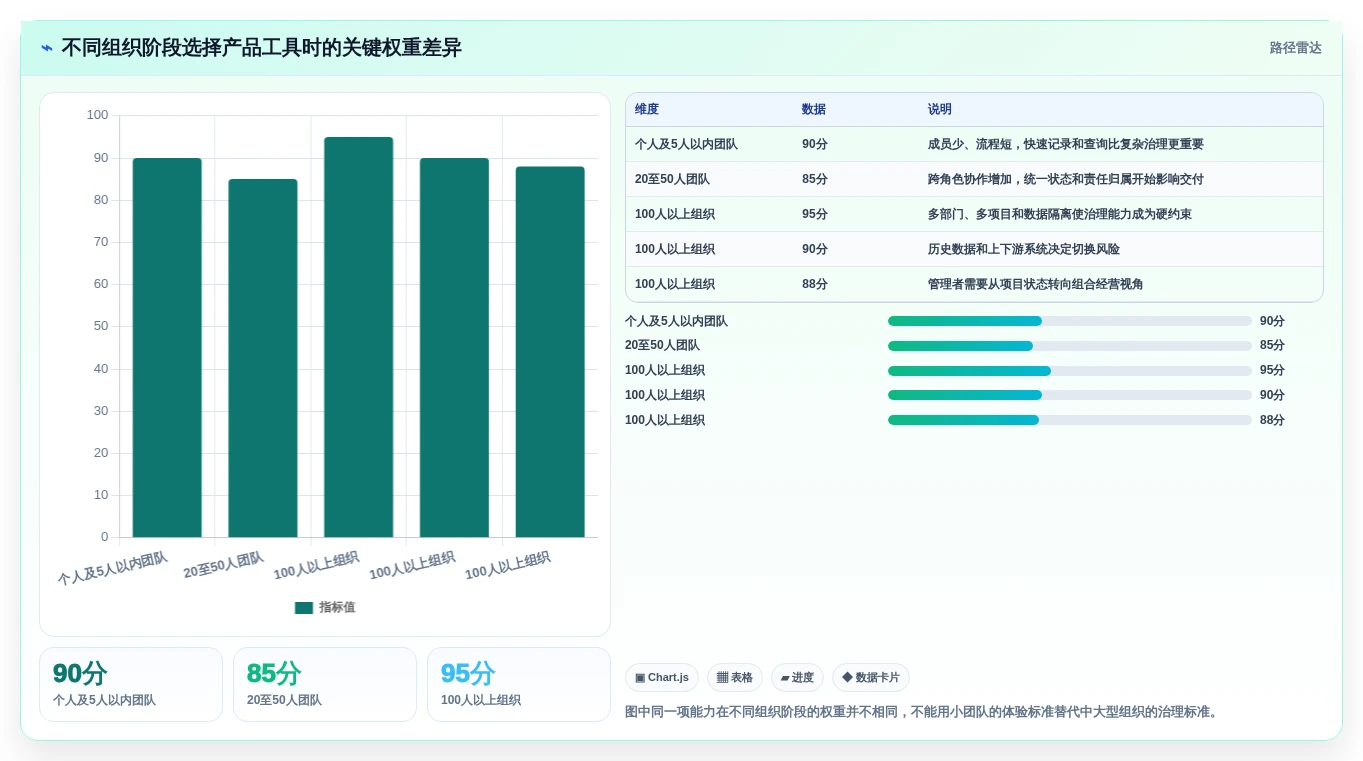Click the 85分 progress bar
The height and width of the screenshot is (761, 1363).
[1070, 346]
